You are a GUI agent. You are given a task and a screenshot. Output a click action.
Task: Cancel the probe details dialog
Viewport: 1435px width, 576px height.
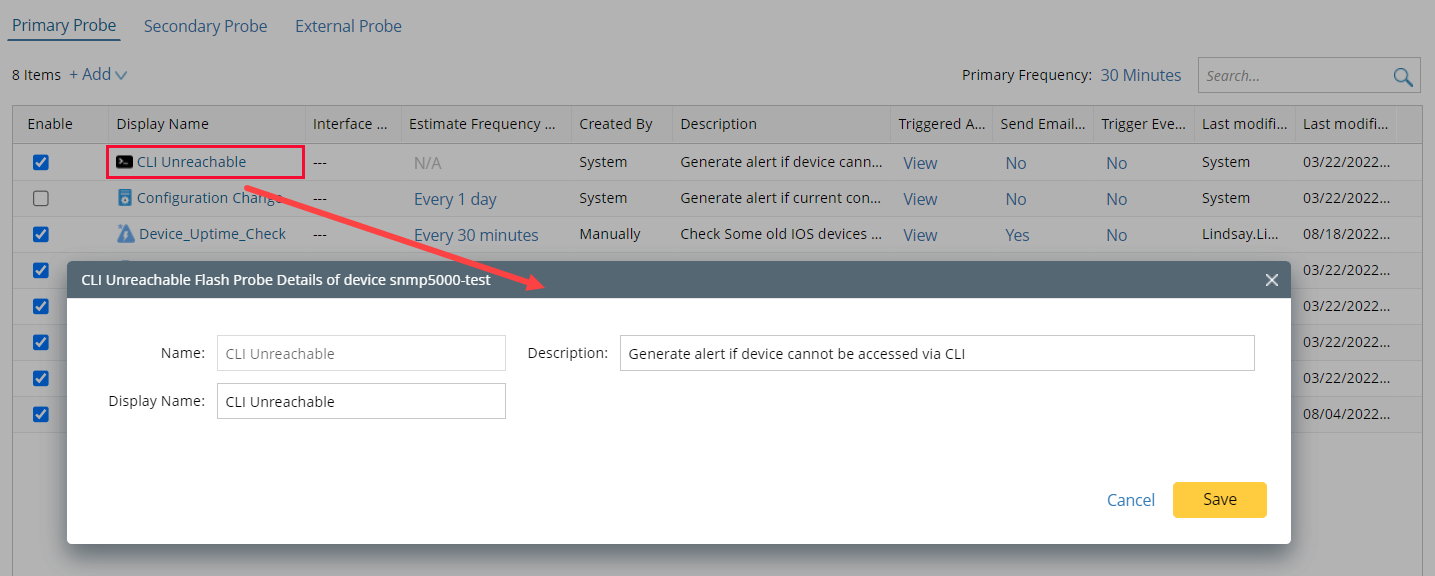tap(1130, 499)
